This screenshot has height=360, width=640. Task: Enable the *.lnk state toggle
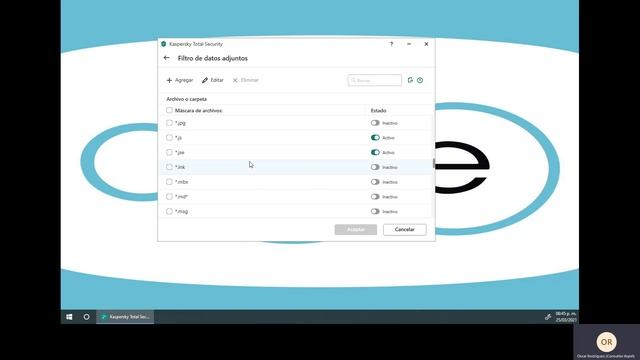[375, 167]
